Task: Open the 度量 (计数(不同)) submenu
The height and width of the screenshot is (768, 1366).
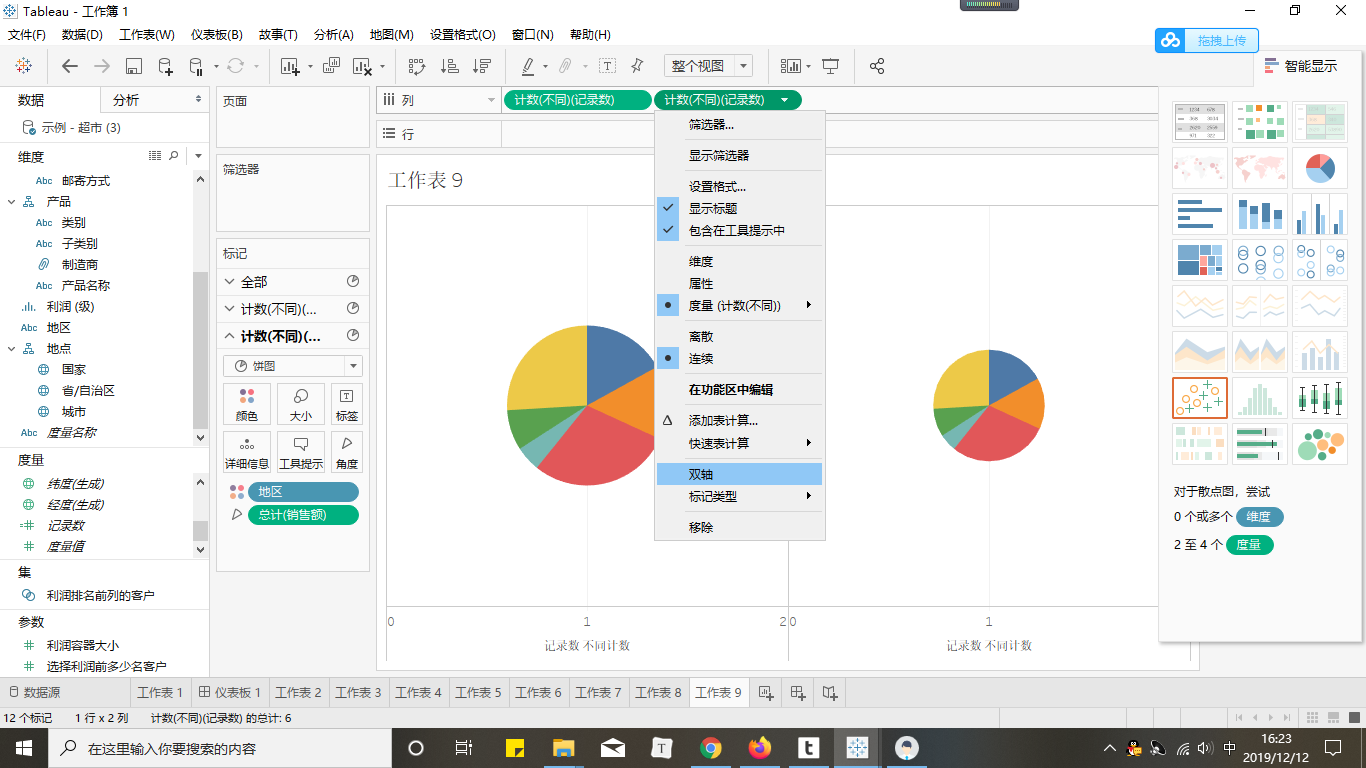Action: click(740, 305)
